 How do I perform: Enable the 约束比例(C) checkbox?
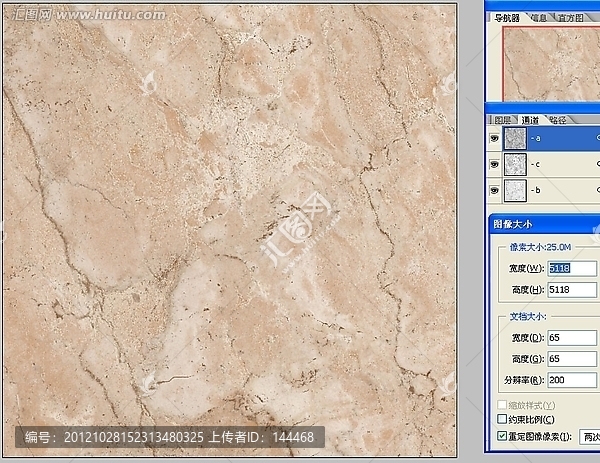pos(502,419)
